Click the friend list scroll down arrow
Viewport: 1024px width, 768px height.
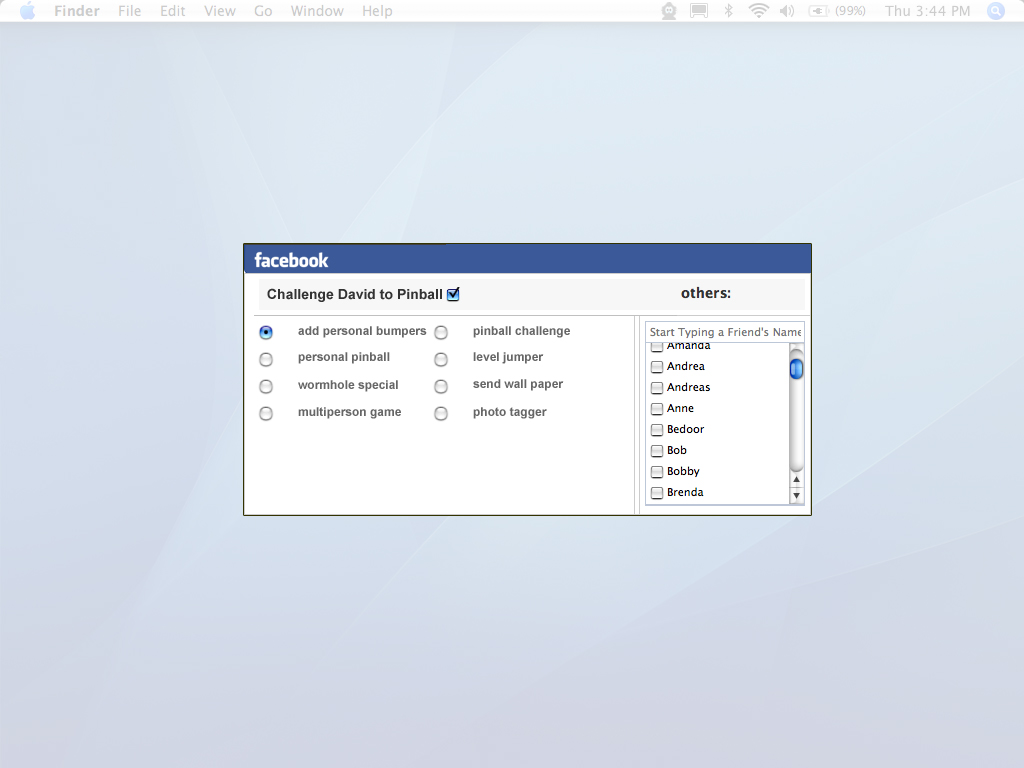tap(797, 496)
